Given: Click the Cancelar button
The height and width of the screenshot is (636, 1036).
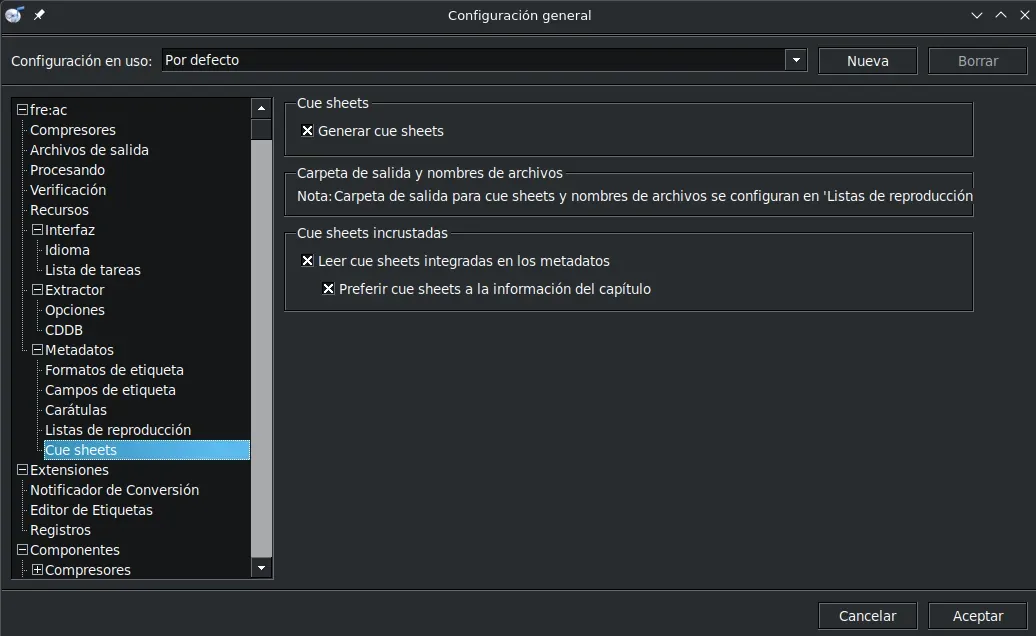Looking at the screenshot, I should click(x=866, y=615).
